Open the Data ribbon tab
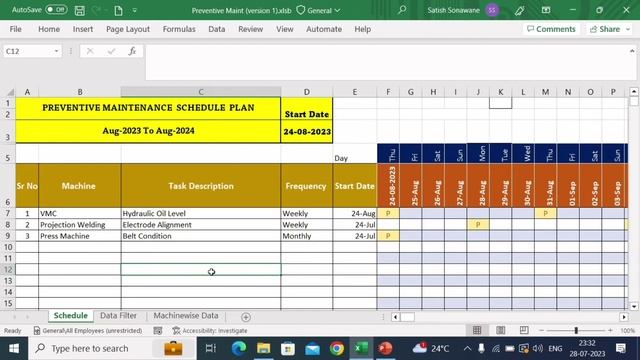The image size is (640, 360). (x=217, y=29)
